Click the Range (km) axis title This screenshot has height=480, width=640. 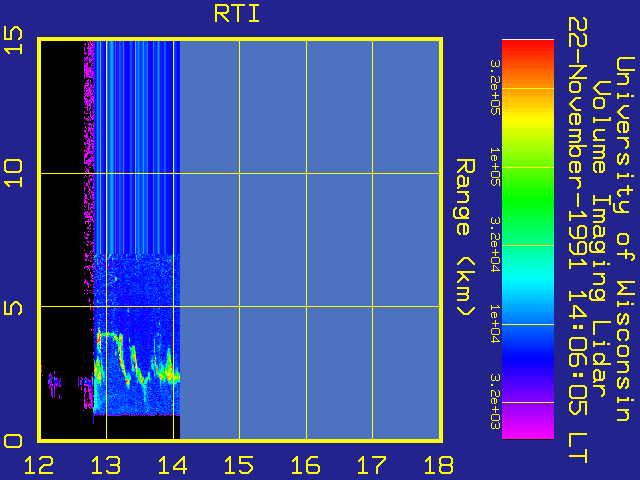pyautogui.click(x=465, y=238)
